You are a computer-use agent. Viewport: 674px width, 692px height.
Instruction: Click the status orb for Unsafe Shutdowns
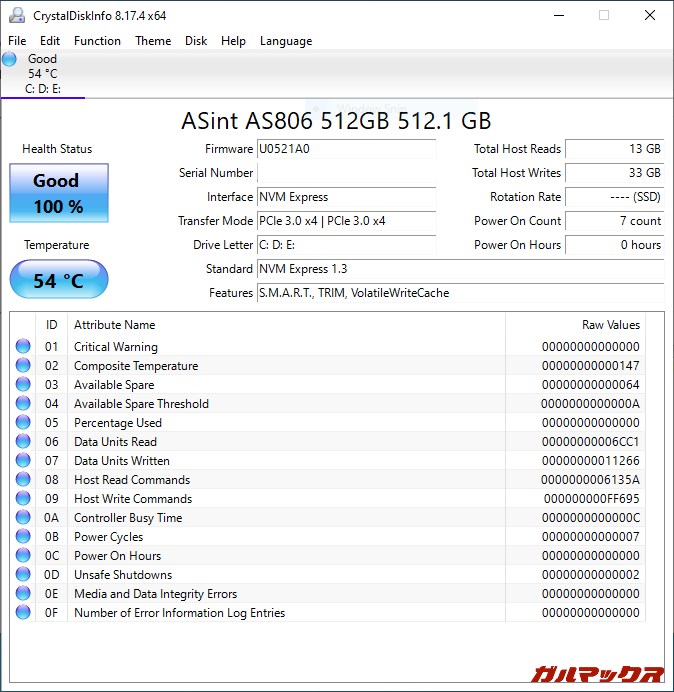tap(23, 575)
